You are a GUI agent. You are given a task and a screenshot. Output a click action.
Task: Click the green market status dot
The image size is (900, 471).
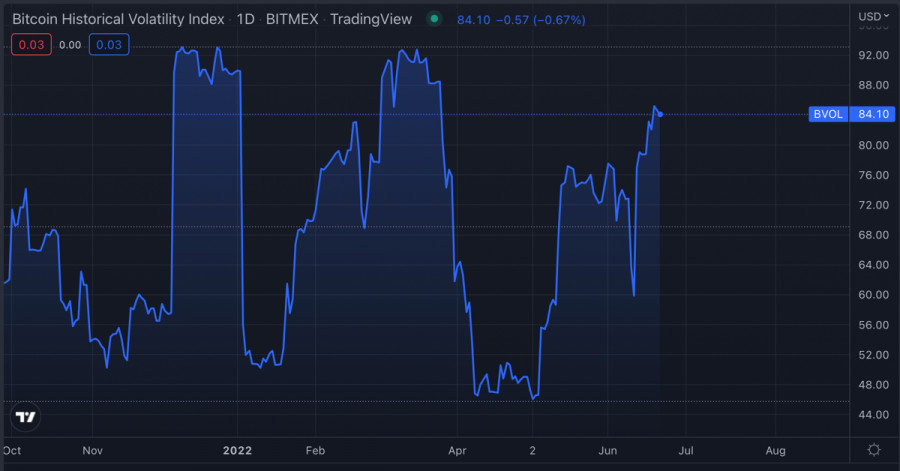tap(432, 18)
